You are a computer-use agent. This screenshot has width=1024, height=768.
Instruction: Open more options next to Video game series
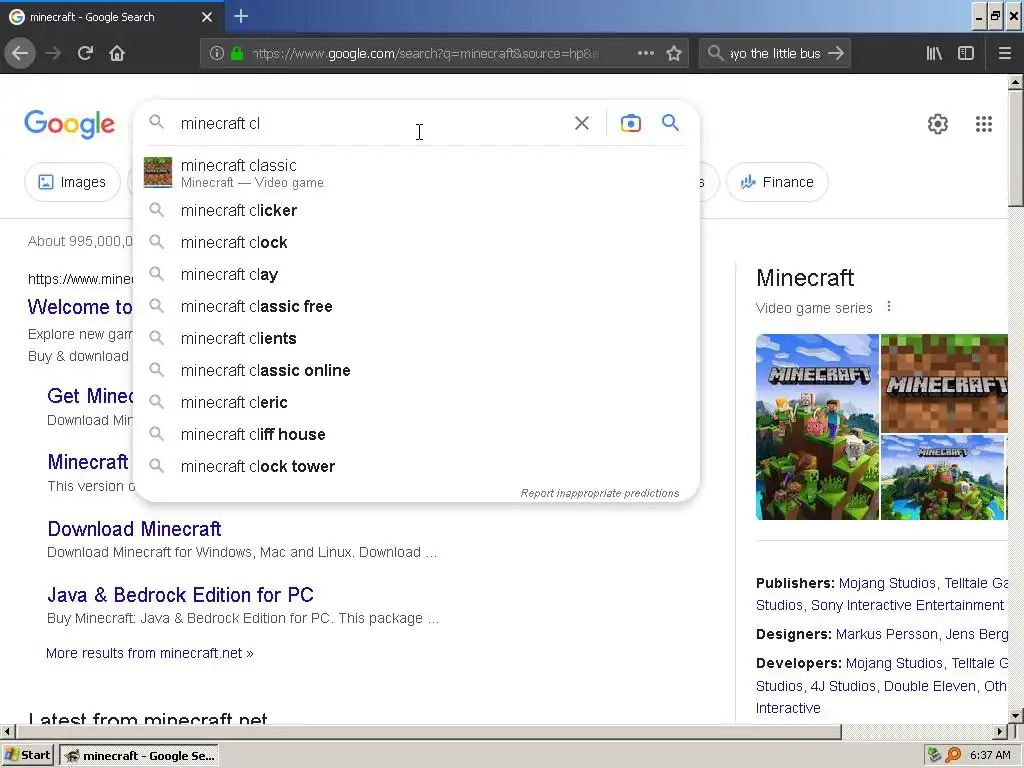click(889, 306)
